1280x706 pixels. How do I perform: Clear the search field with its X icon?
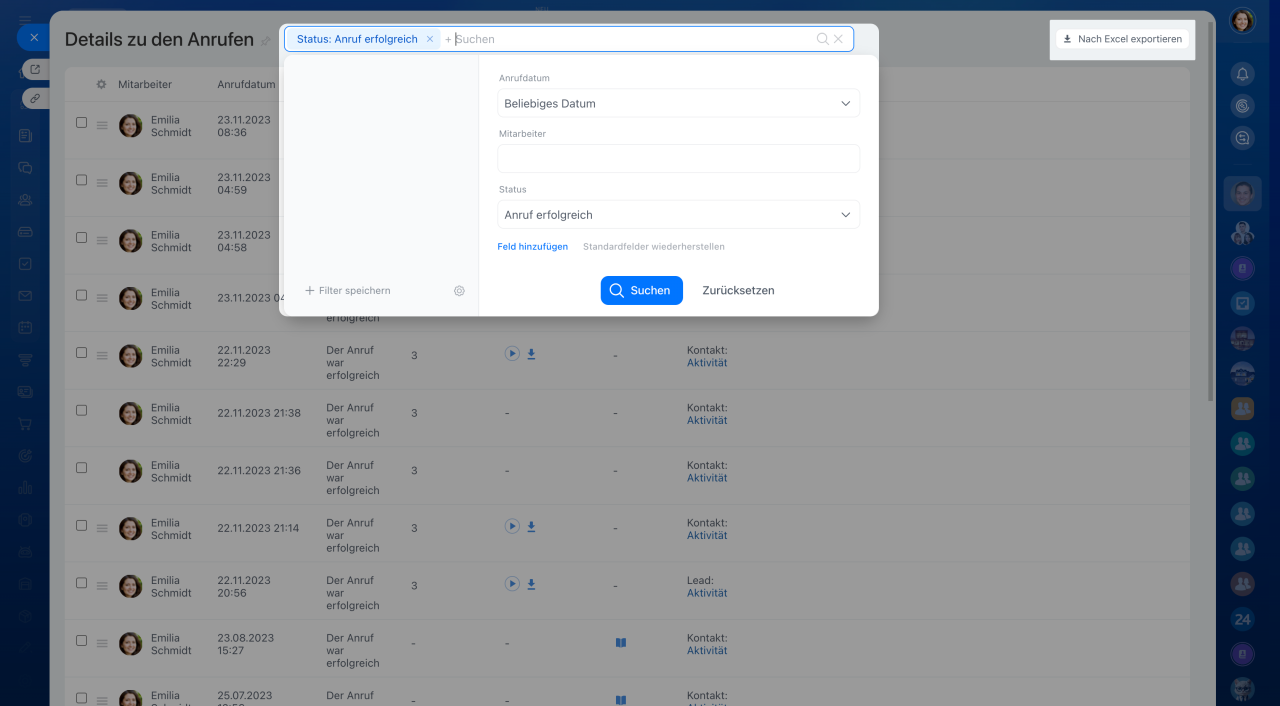pyautogui.click(x=838, y=39)
